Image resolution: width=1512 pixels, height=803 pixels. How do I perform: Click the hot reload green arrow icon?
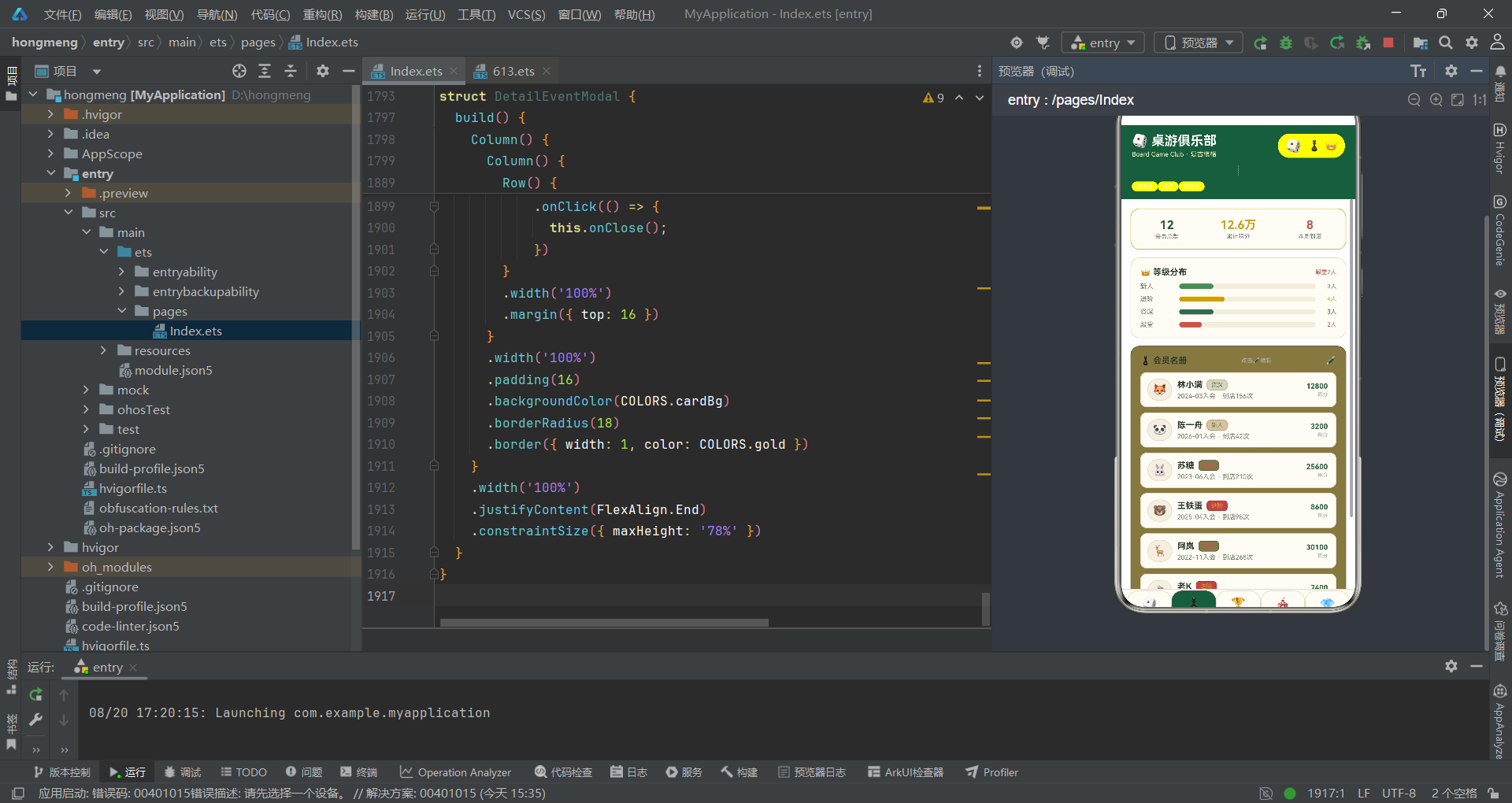click(1337, 43)
